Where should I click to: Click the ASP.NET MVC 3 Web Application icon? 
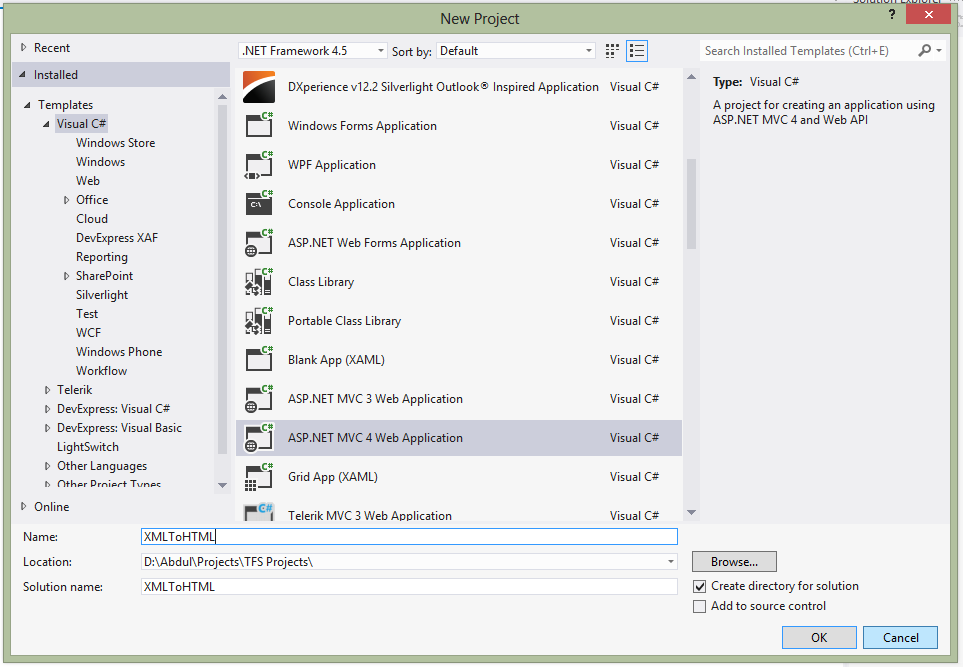point(259,399)
